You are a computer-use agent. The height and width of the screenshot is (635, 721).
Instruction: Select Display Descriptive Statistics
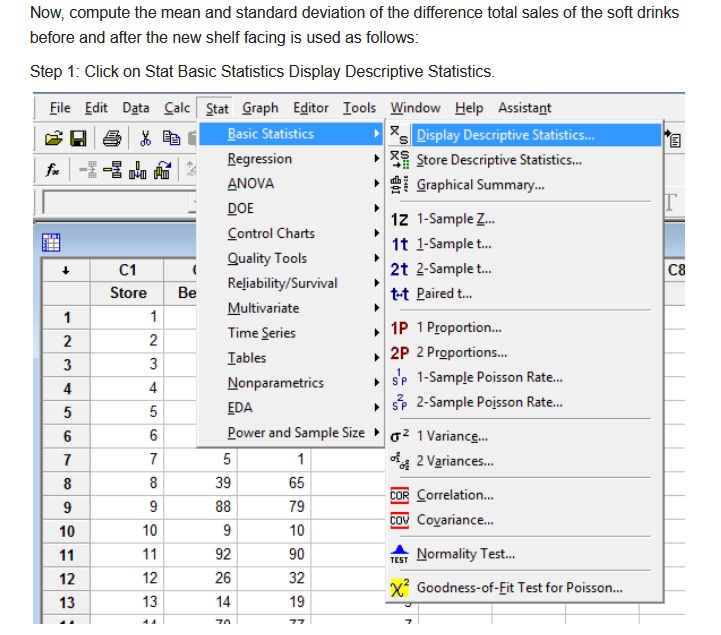(x=504, y=135)
